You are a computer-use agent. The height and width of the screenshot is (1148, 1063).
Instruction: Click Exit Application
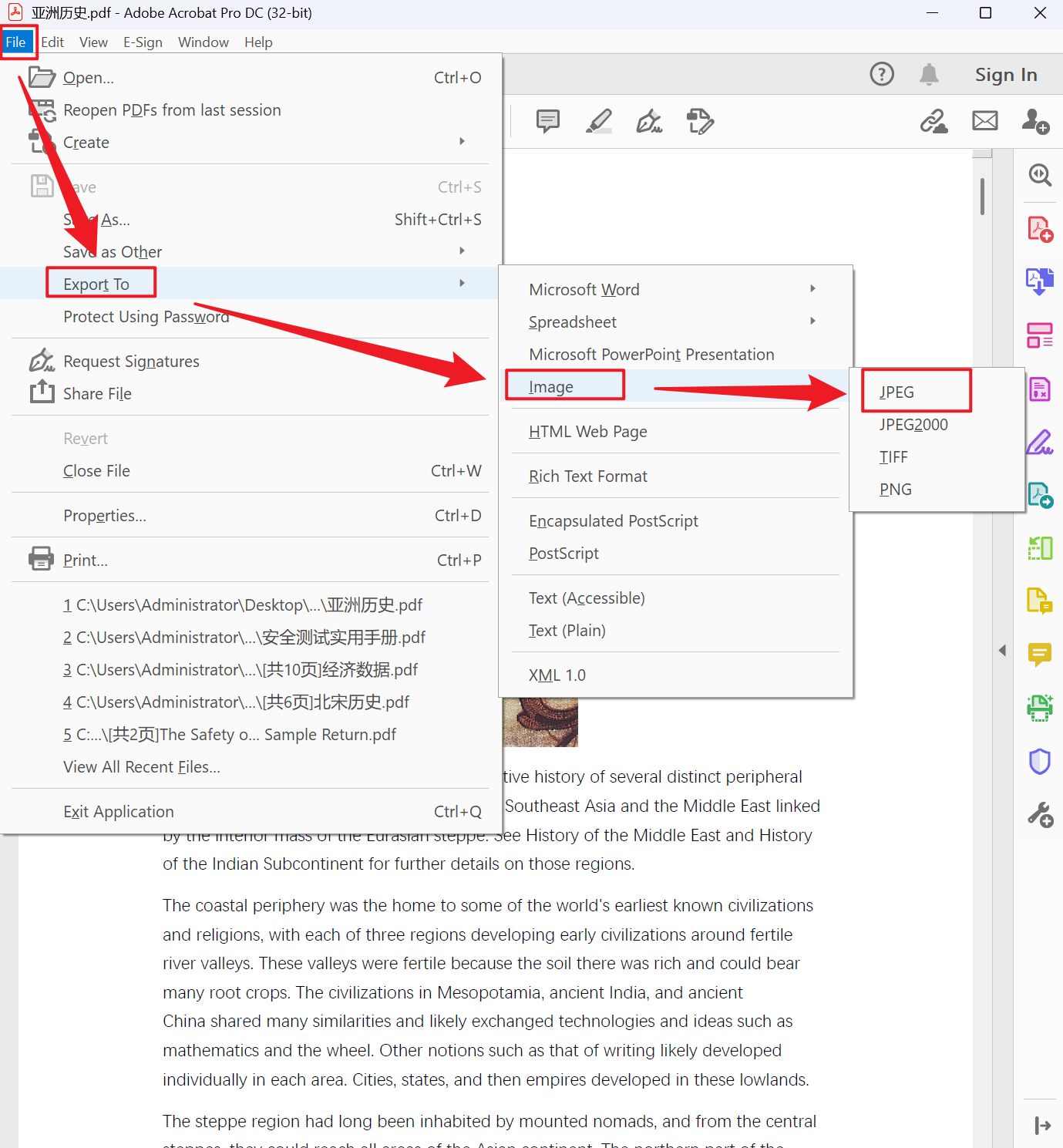point(251,812)
